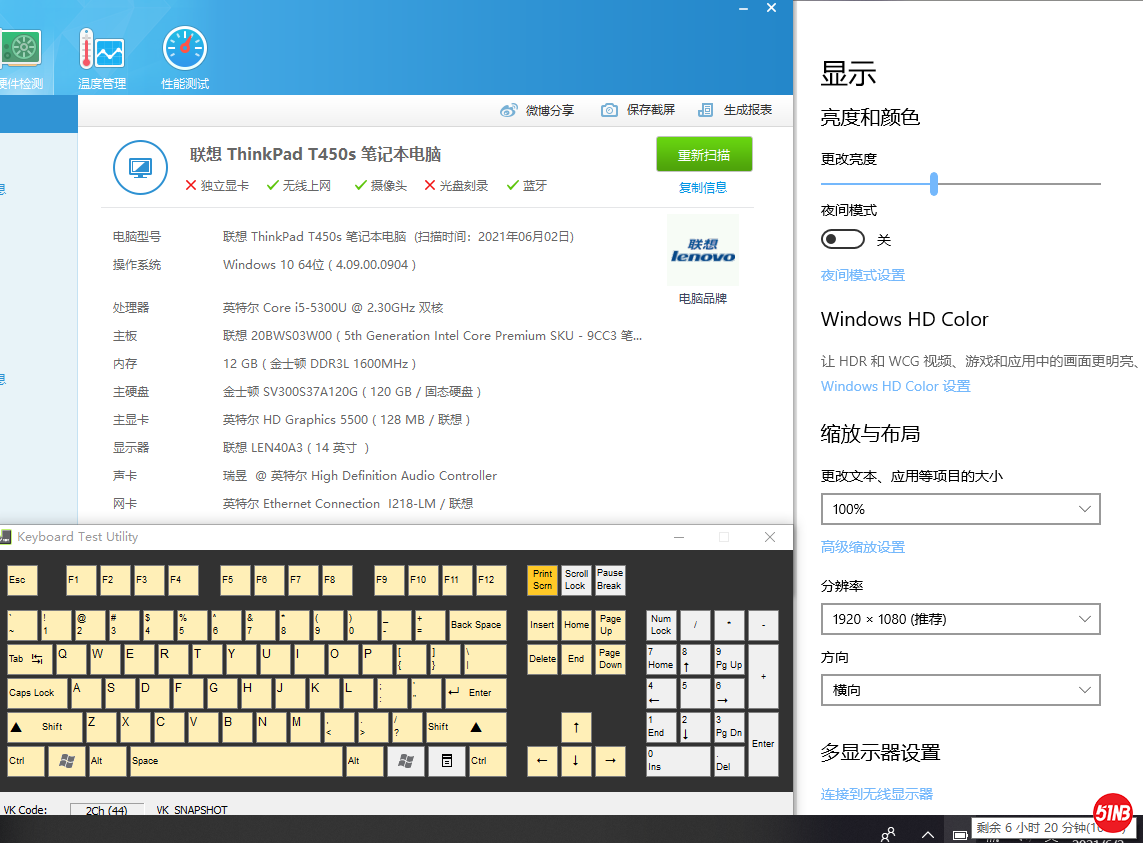The width and height of the screenshot is (1143, 843).
Task: Click the up arrow key
Action: pos(576,727)
